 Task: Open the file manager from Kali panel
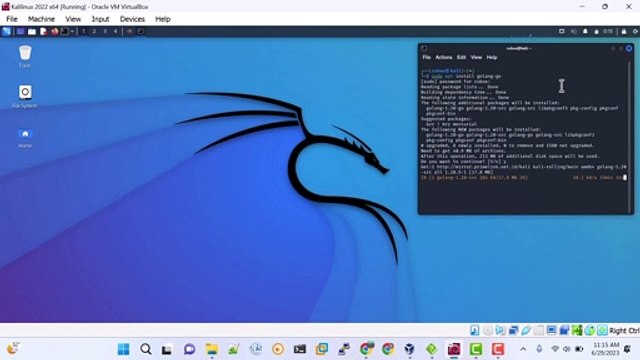click(x=32, y=31)
